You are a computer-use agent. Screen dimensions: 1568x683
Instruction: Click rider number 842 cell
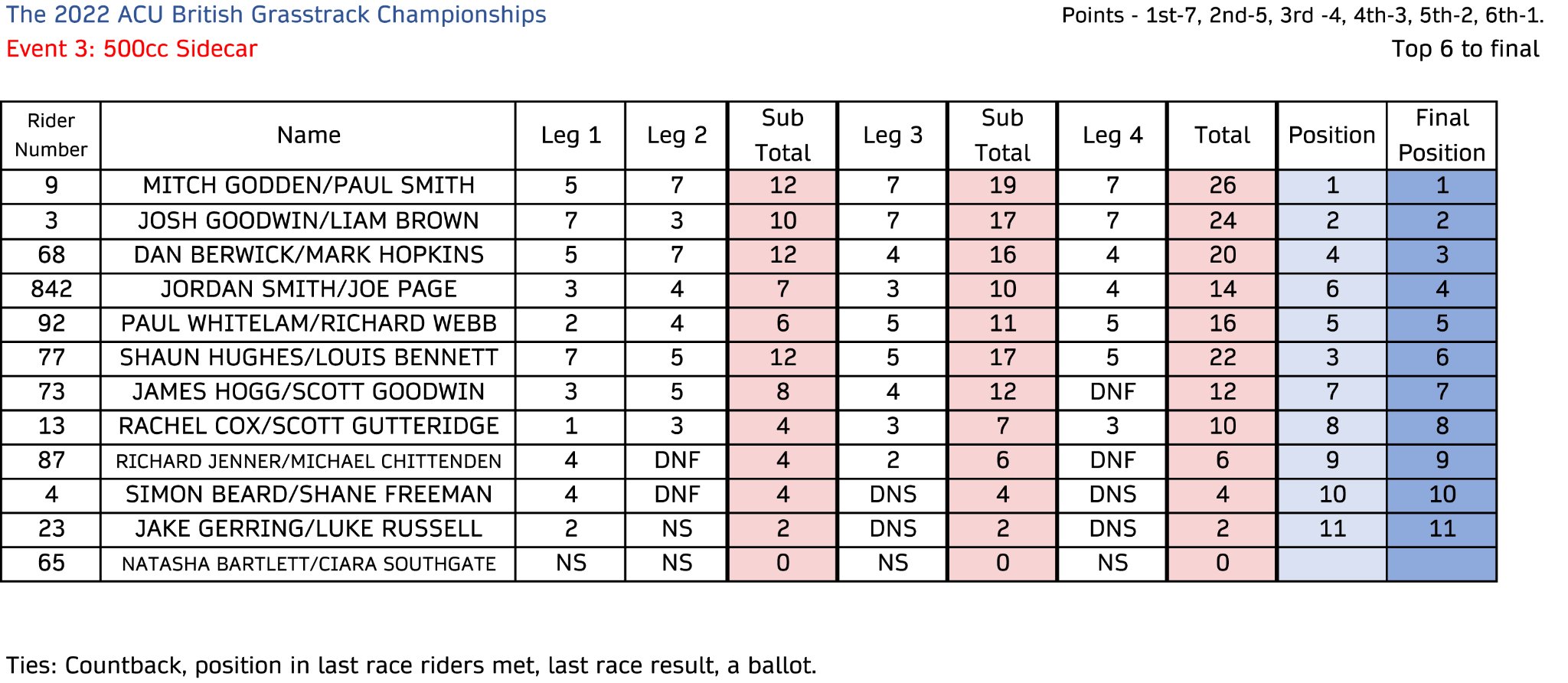(51, 289)
